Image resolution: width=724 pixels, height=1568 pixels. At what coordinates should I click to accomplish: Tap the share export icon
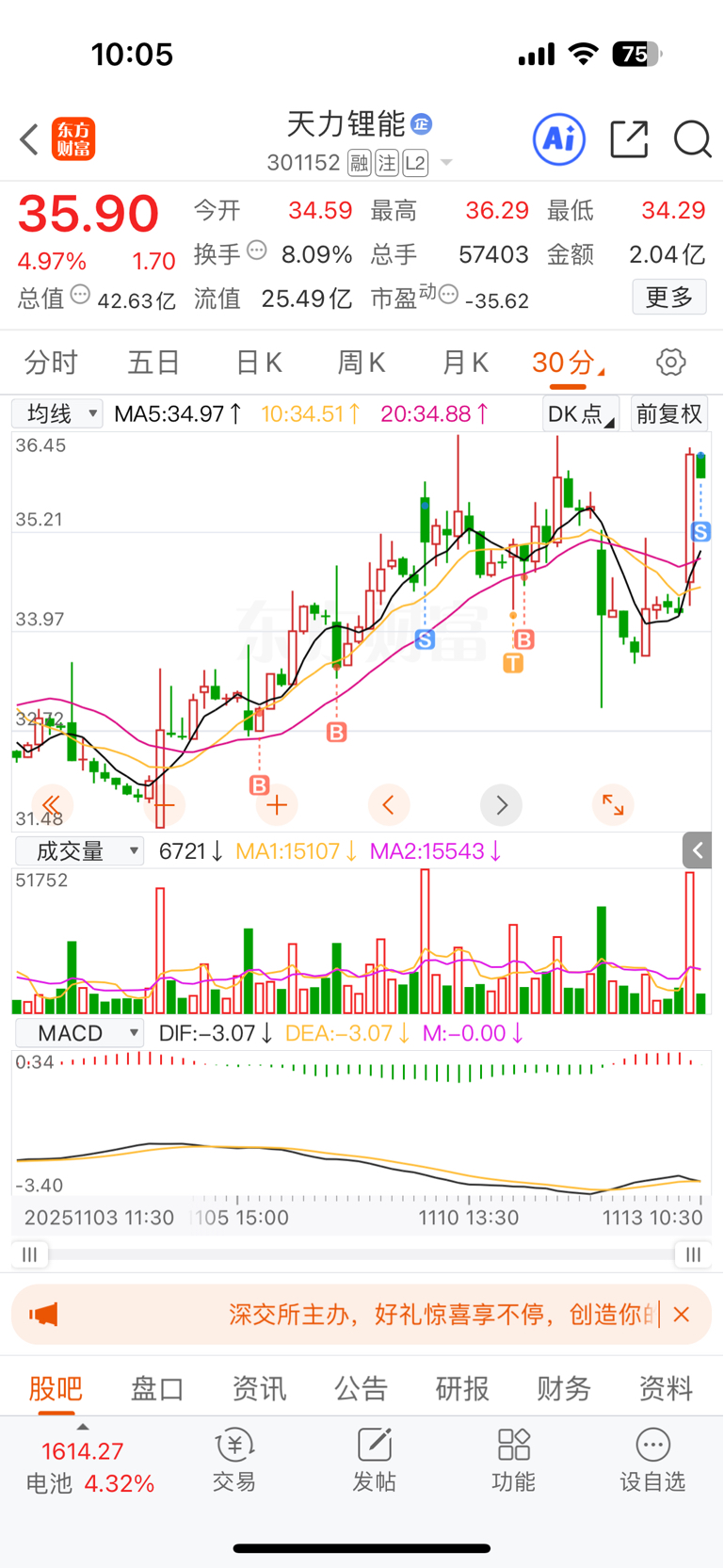click(629, 138)
